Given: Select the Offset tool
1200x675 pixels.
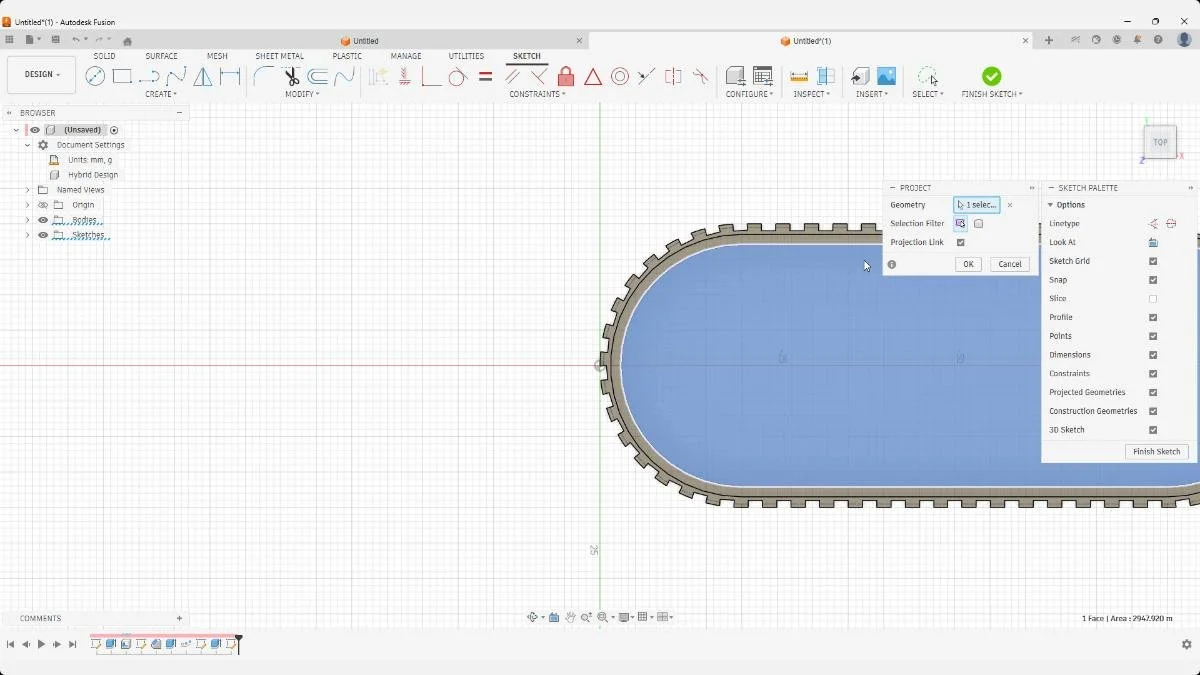Looking at the screenshot, I should pos(318,76).
